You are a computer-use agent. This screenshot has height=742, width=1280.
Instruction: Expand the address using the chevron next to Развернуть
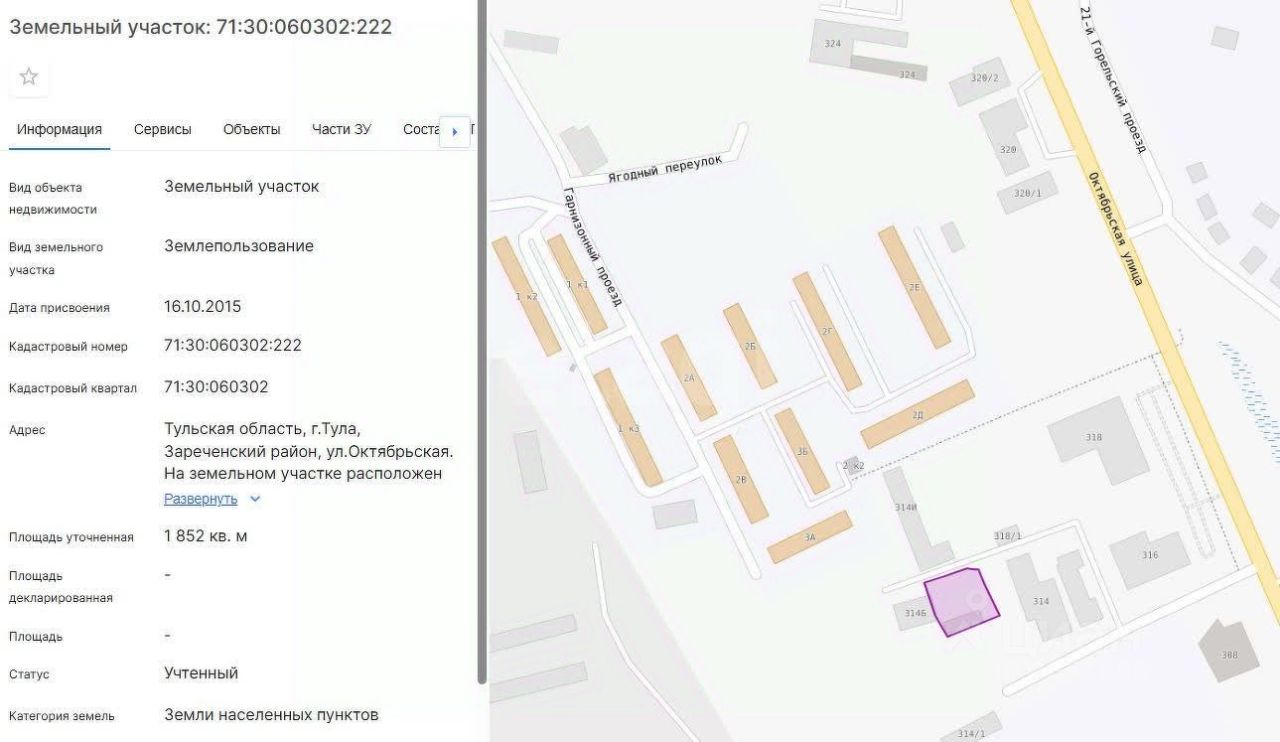coord(255,499)
